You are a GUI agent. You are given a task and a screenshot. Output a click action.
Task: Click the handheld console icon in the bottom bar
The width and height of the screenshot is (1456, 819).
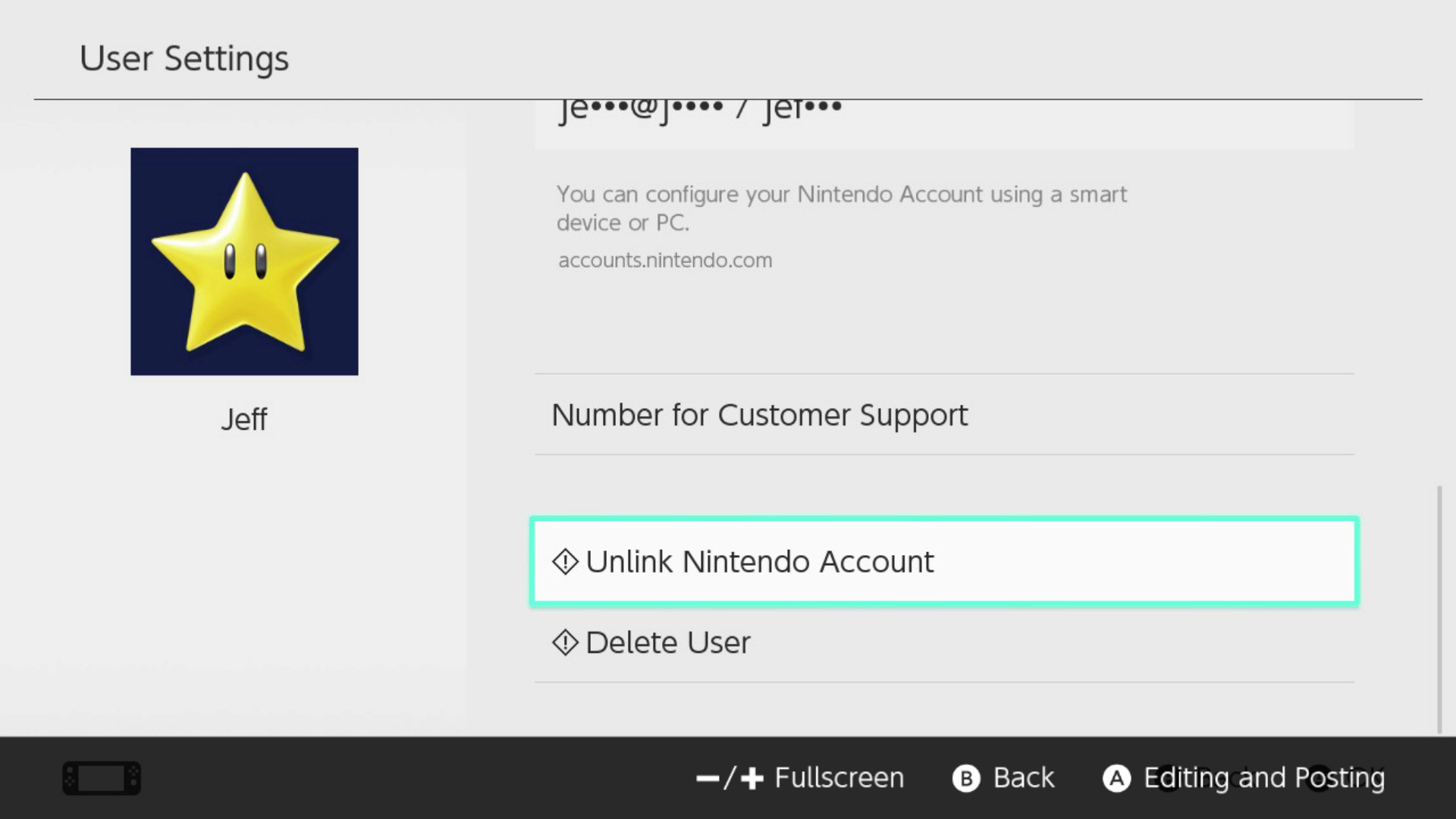click(101, 778)
